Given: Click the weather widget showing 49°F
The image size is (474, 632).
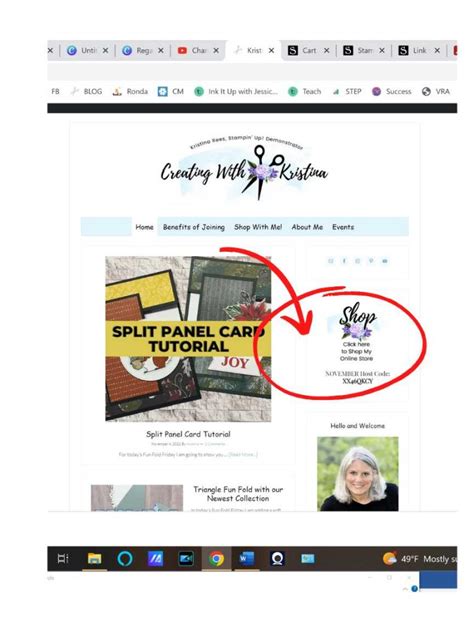Looking at the screenshot, I should tap(420, 559).
